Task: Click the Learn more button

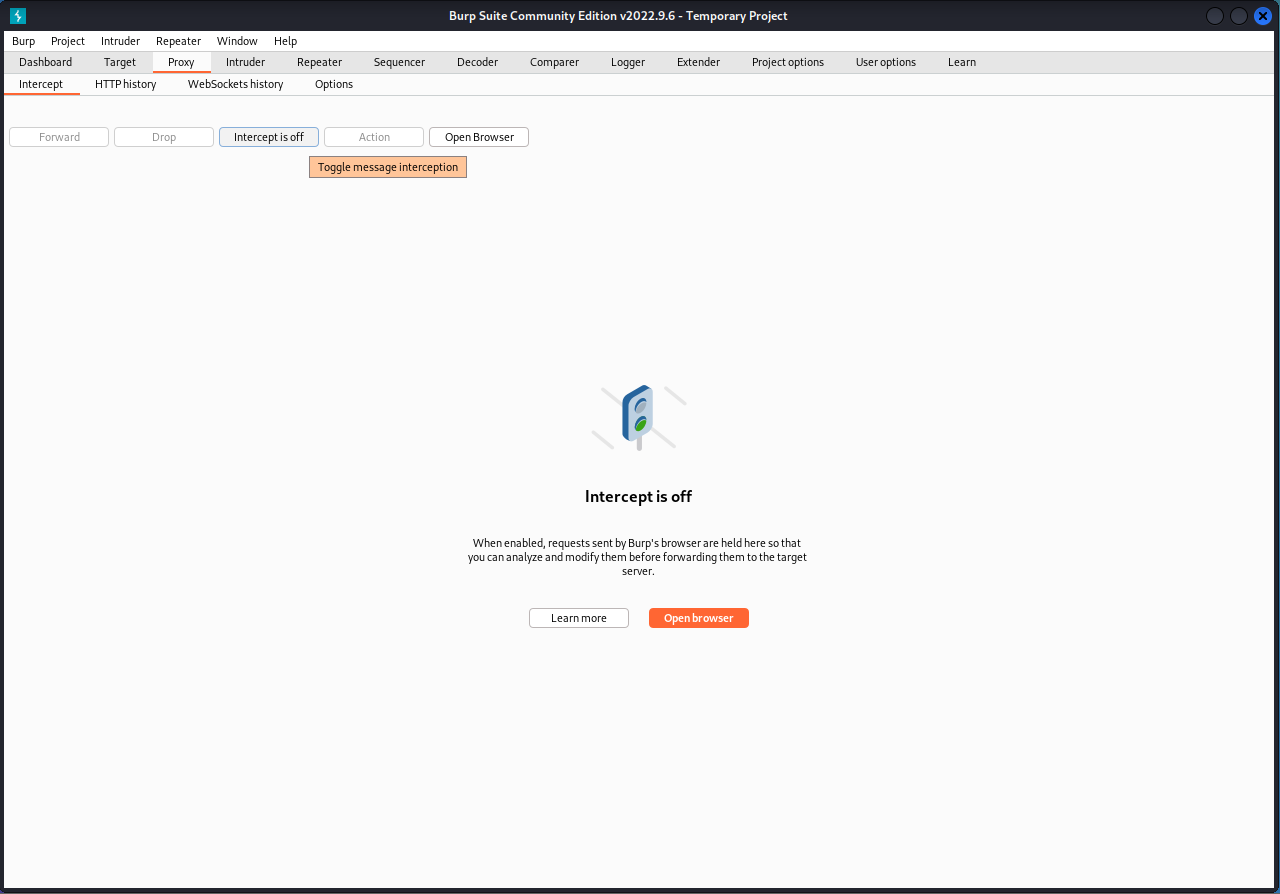Action: [x=579, y=618]
